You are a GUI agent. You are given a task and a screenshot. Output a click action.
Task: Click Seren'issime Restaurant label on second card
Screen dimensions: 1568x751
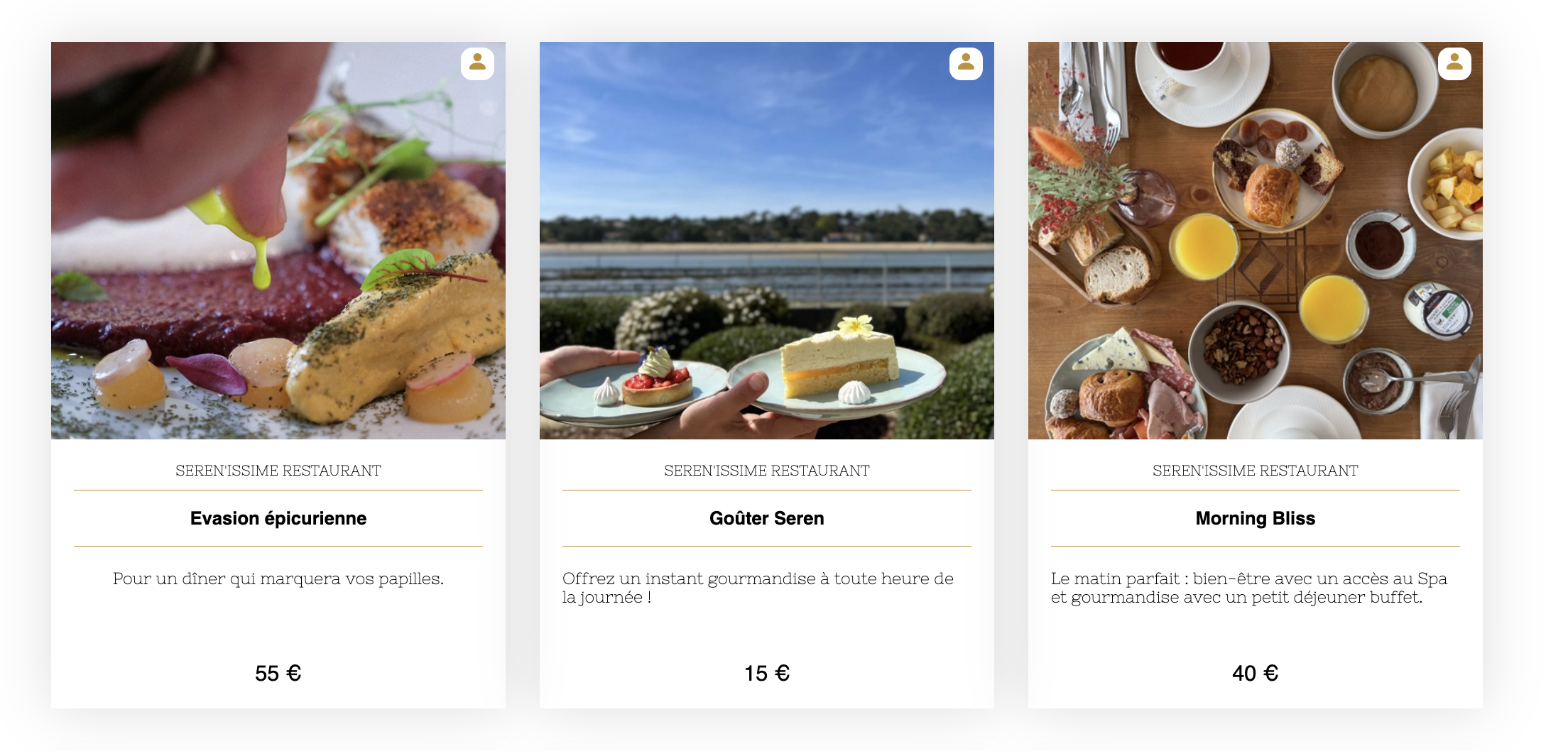[767, 471]
